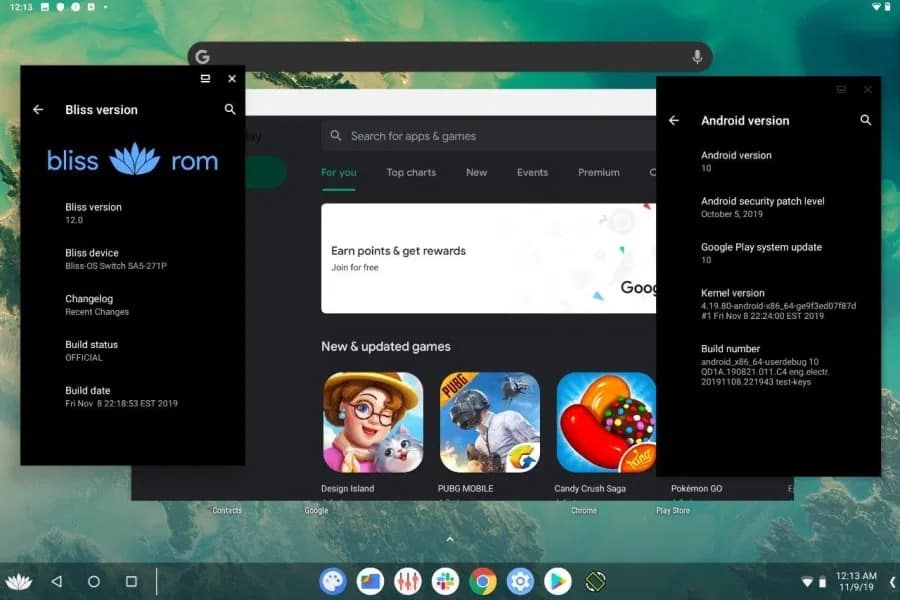This screenshot has width=900, height=600.
Task: Open the Events tab in Play Store
Action: click(x=532, y=172)
